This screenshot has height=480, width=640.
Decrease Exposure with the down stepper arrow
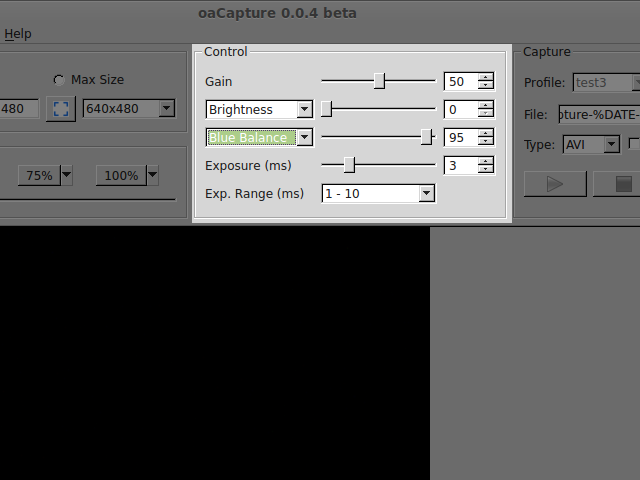pos(486,170)
